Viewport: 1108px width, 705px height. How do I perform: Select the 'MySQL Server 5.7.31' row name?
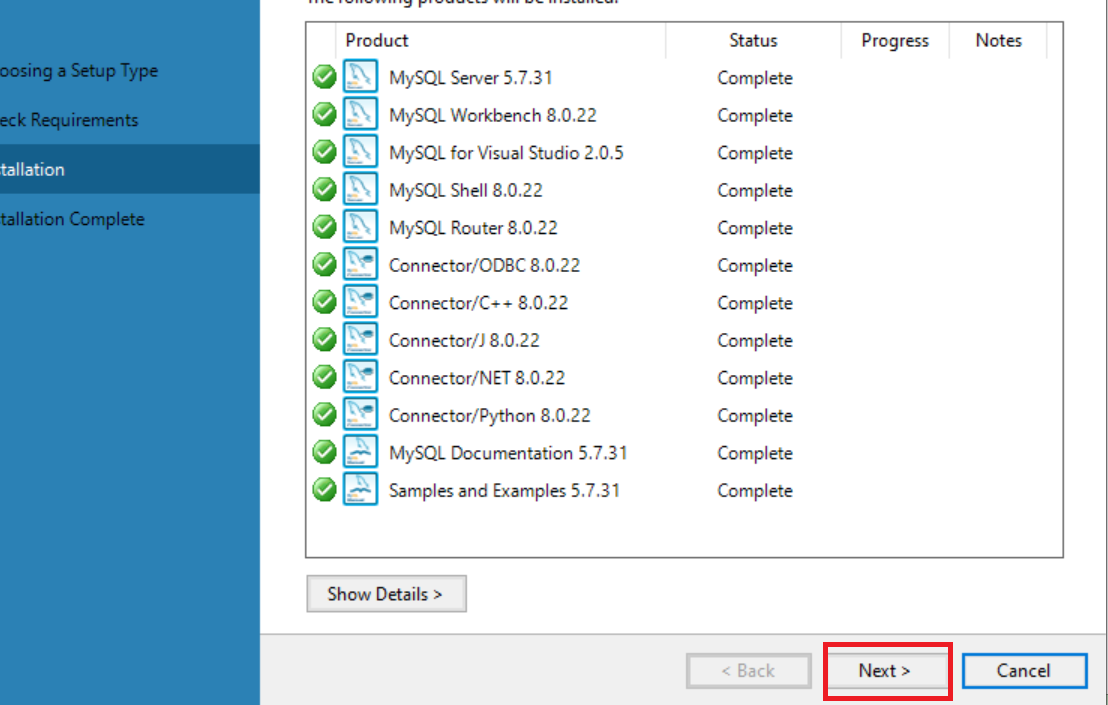point(471,78)
